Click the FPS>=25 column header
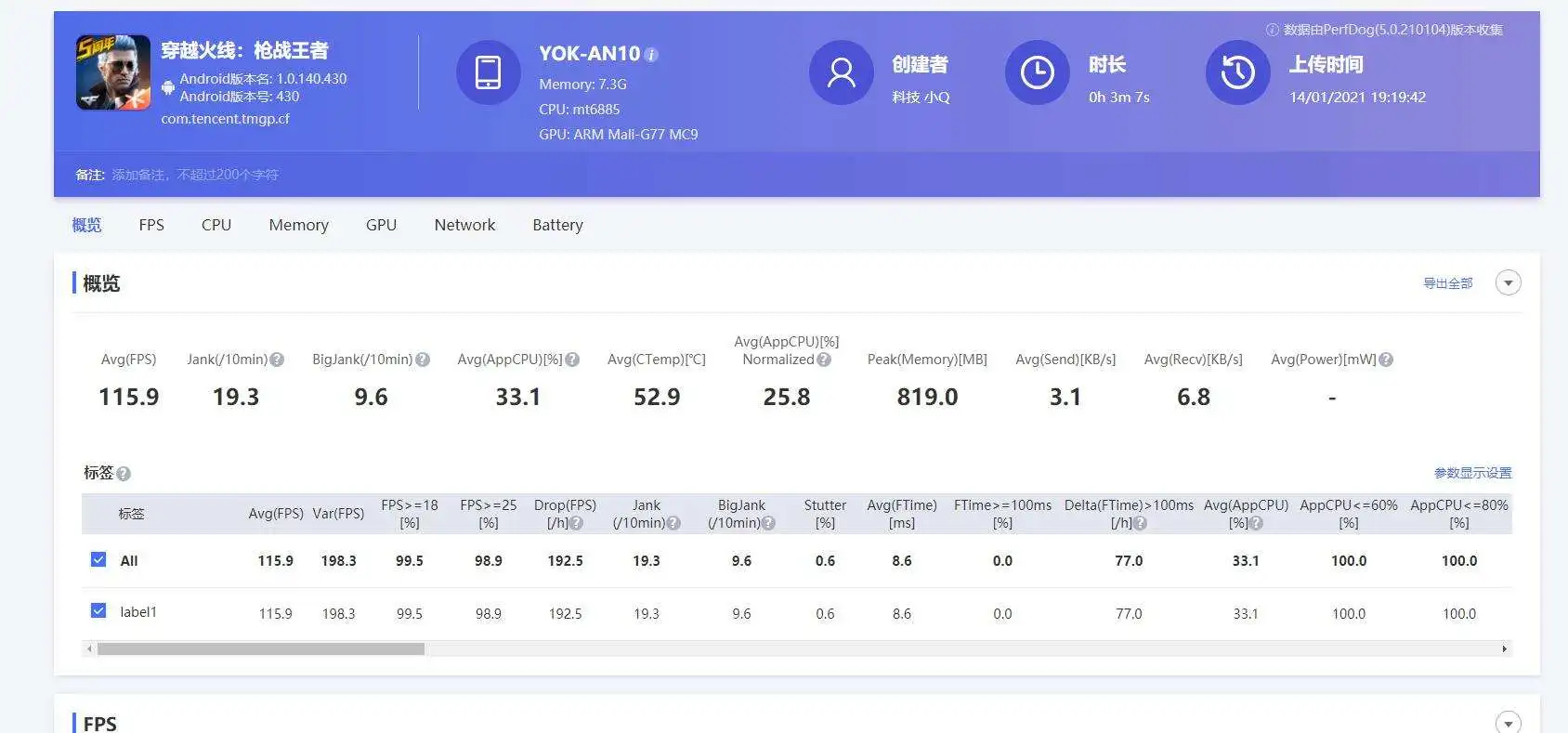 [489, 514]
